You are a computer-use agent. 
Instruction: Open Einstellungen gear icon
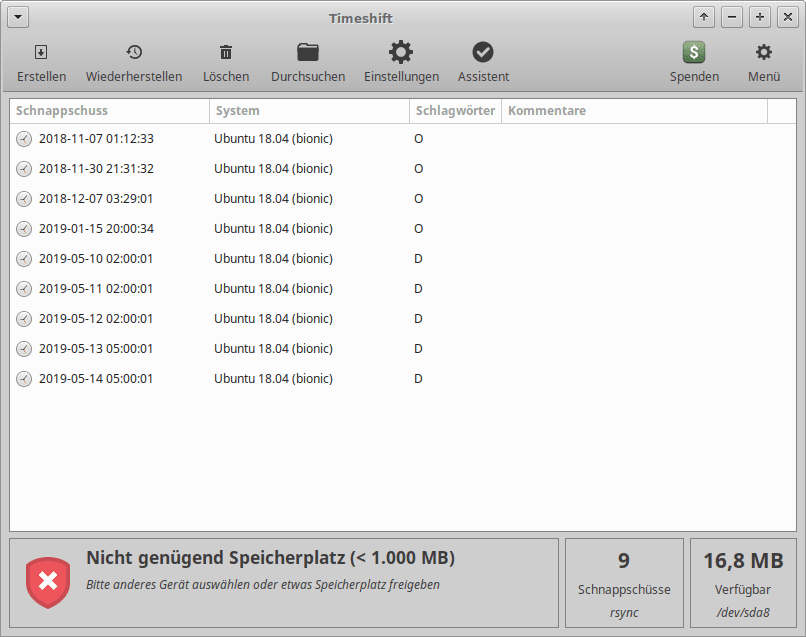(401, 52)
